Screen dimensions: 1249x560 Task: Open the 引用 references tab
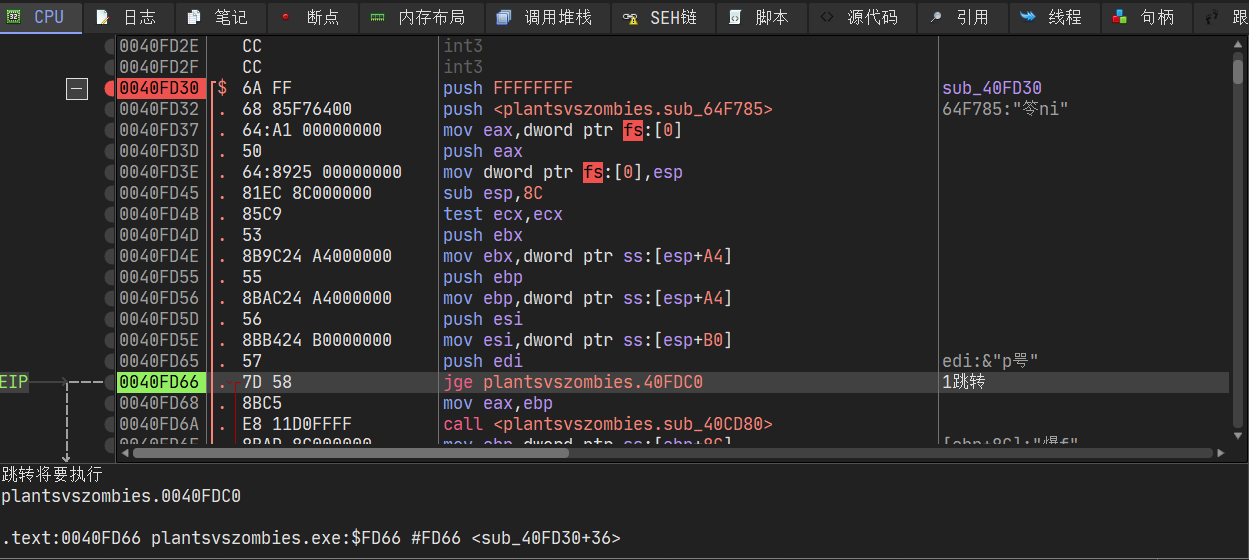pos(961,17)
